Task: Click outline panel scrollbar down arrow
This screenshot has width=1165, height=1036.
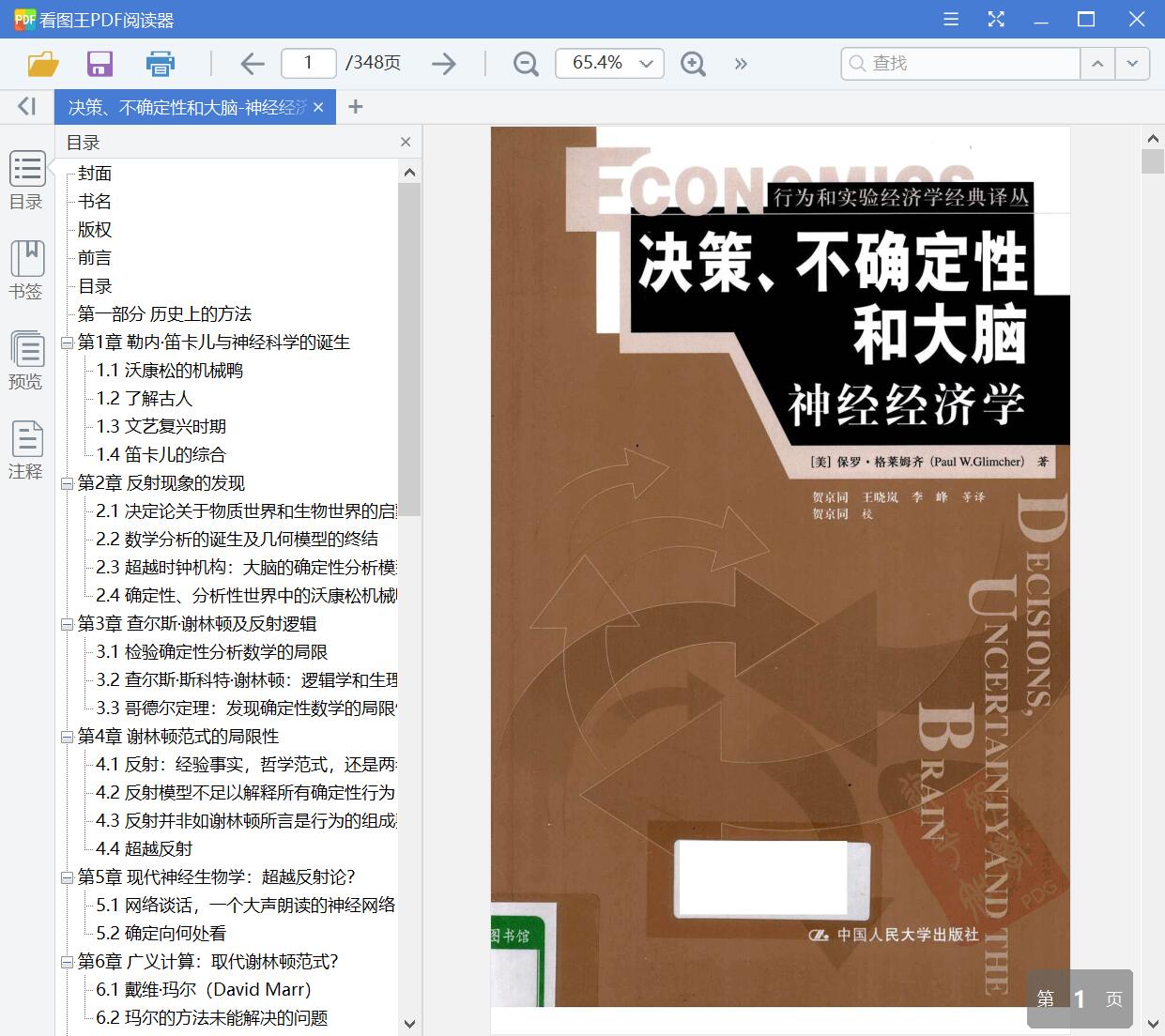Action: tap(409, 1024)
